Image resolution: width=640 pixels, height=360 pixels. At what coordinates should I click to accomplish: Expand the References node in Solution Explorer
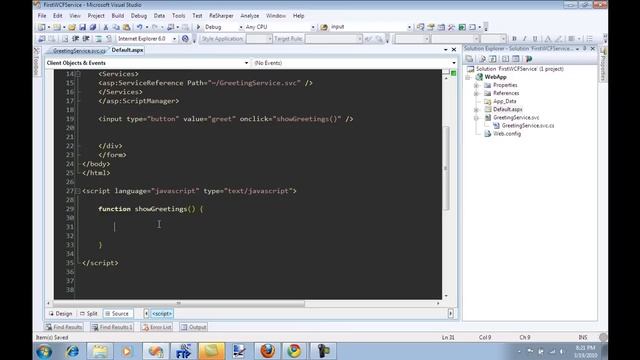tap(476, 93)
